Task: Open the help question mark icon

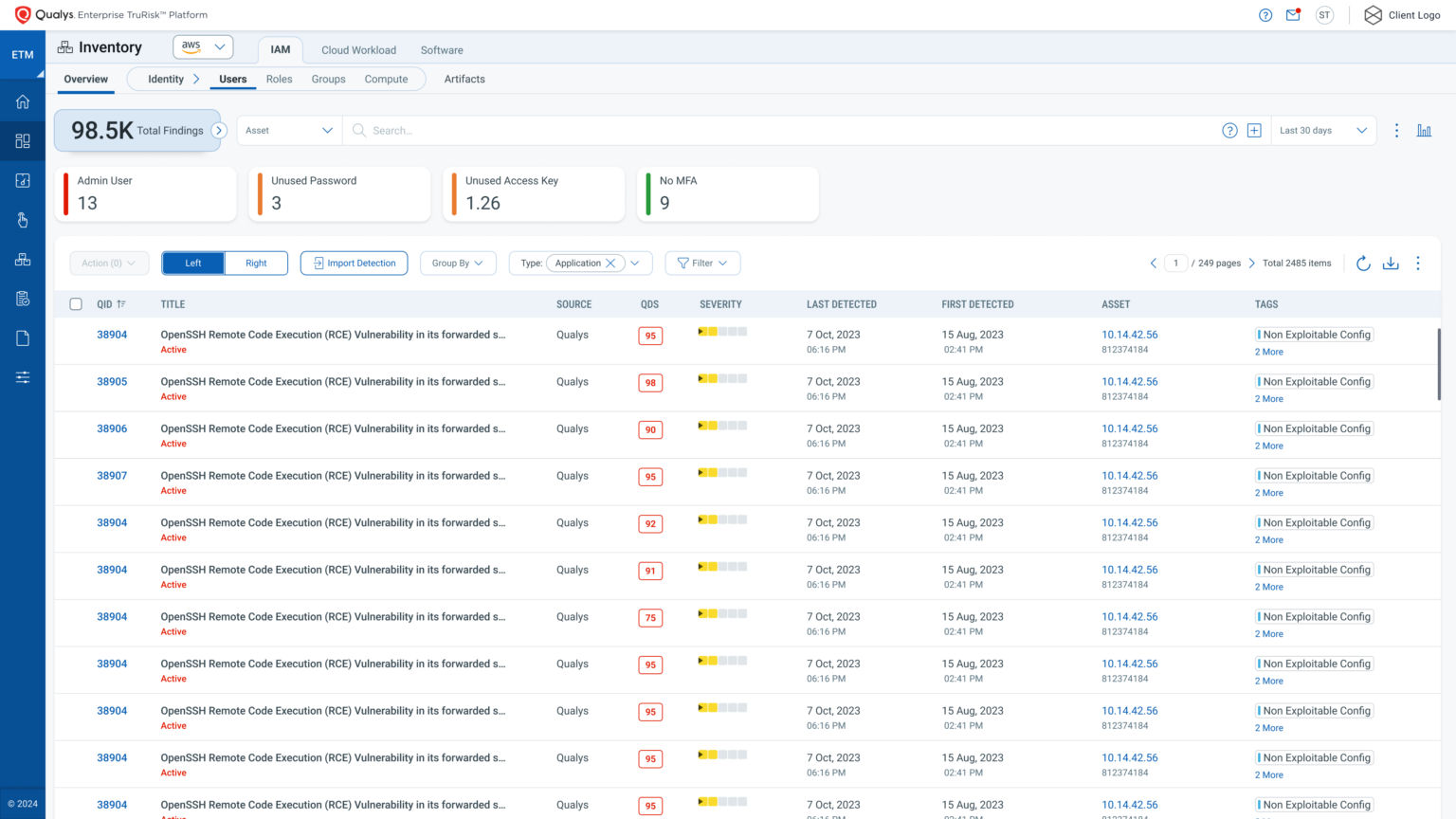Action: point(1265,14)
